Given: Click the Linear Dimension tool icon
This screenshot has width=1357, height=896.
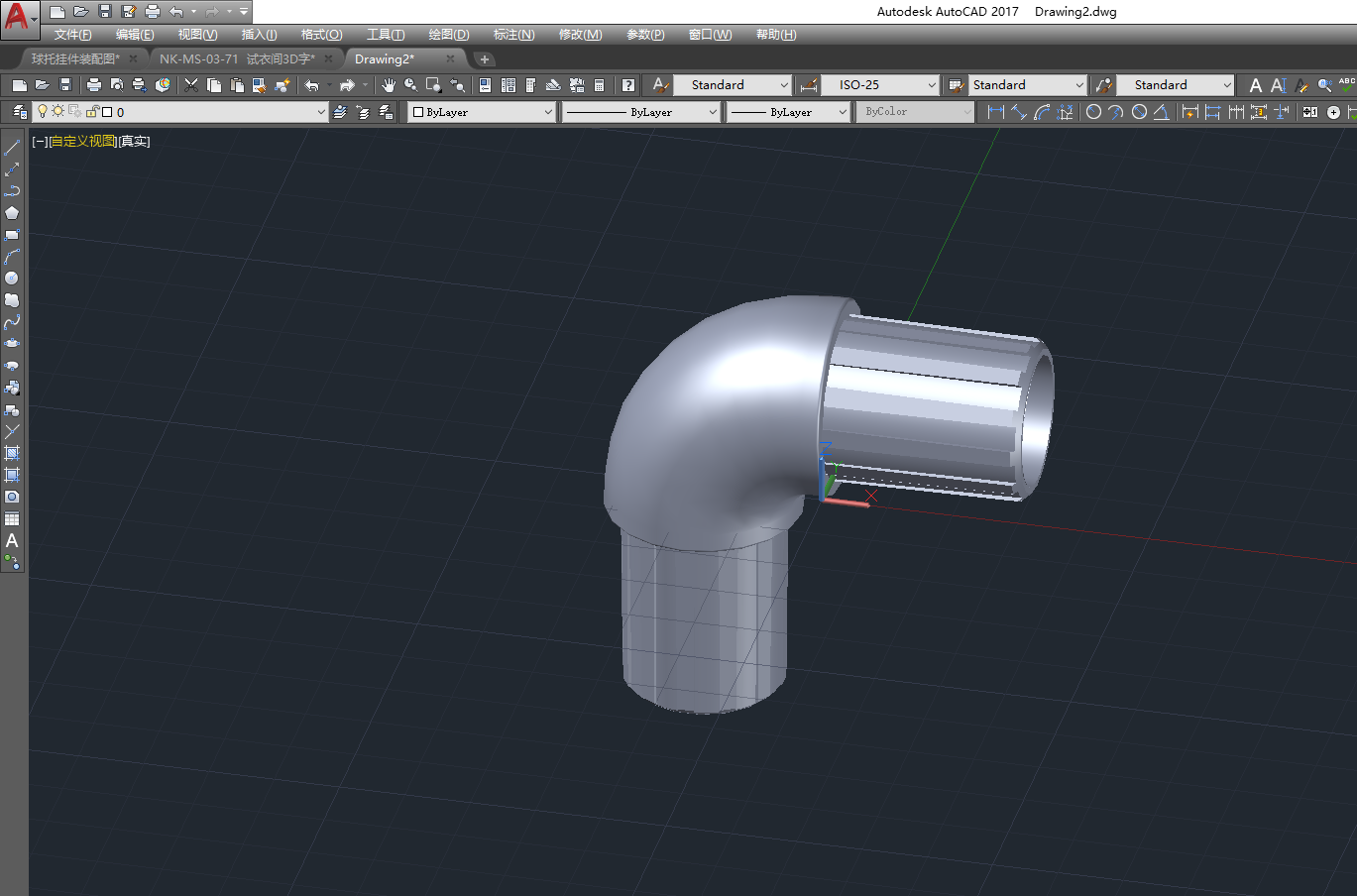Looking at the screenshot, I should [x=995, y=112].
